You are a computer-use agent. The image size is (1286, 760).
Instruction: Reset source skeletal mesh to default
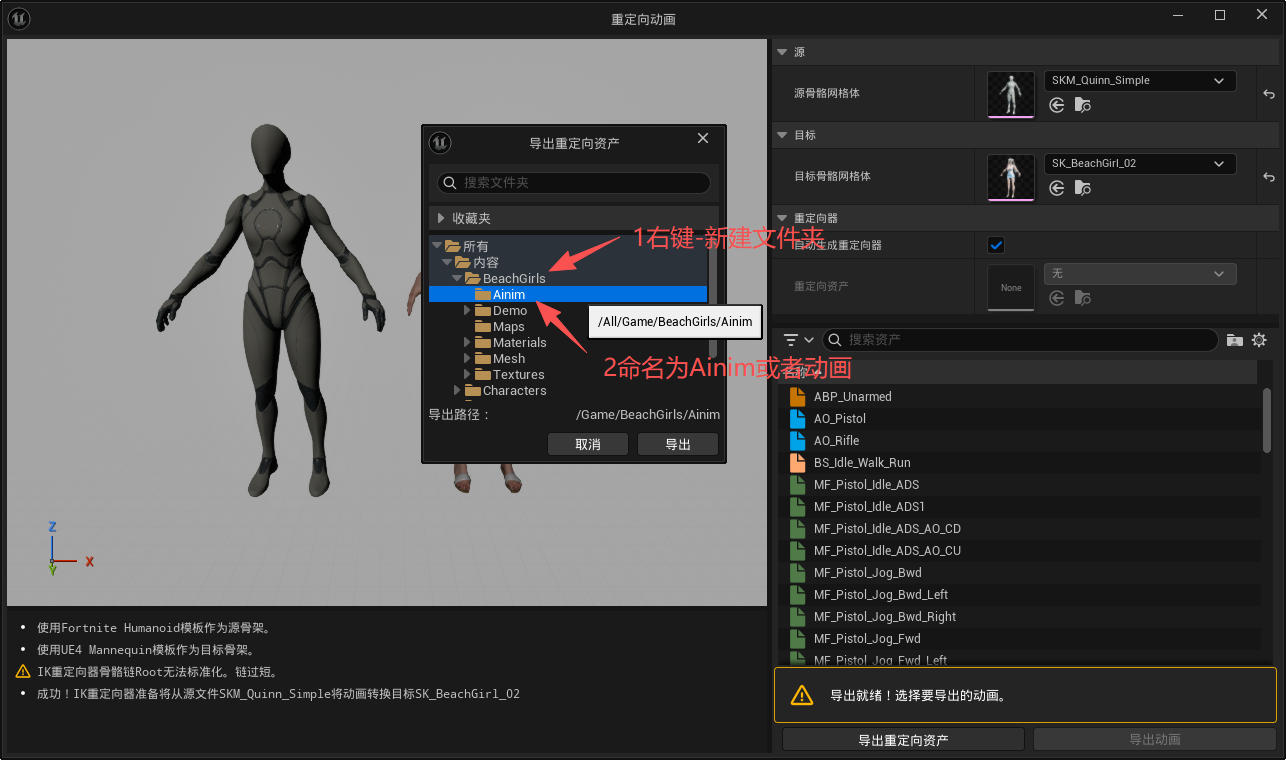click(1269, 94)
